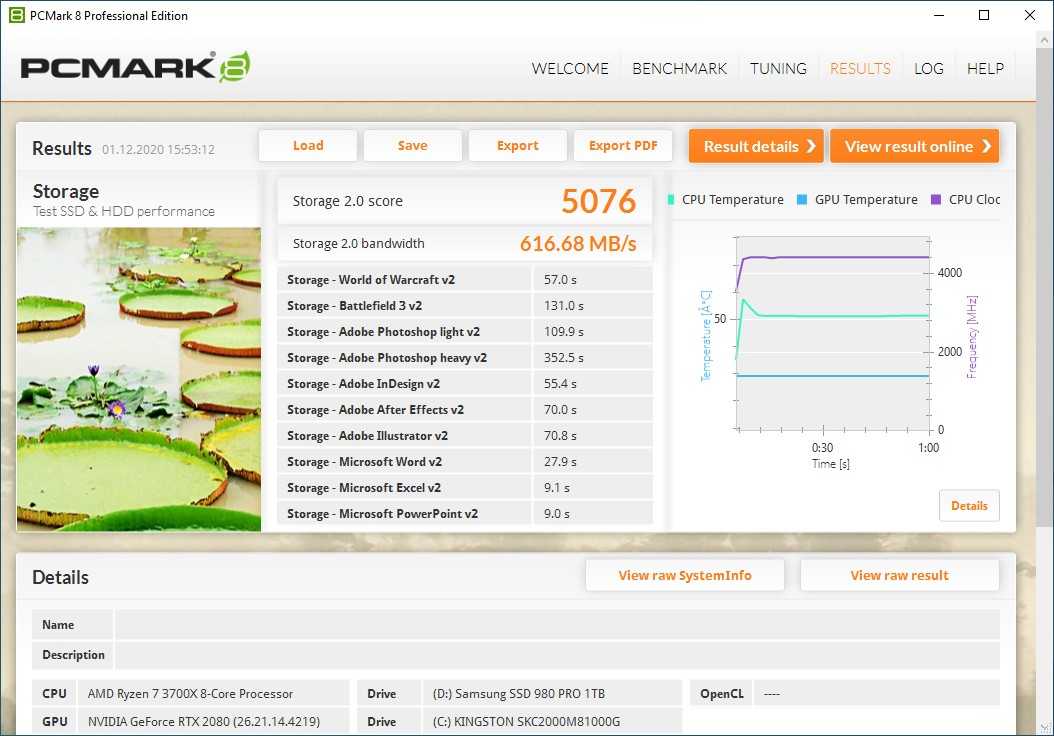Export results as PDF
Screen dimensions: 1054x736
[623, 146]
